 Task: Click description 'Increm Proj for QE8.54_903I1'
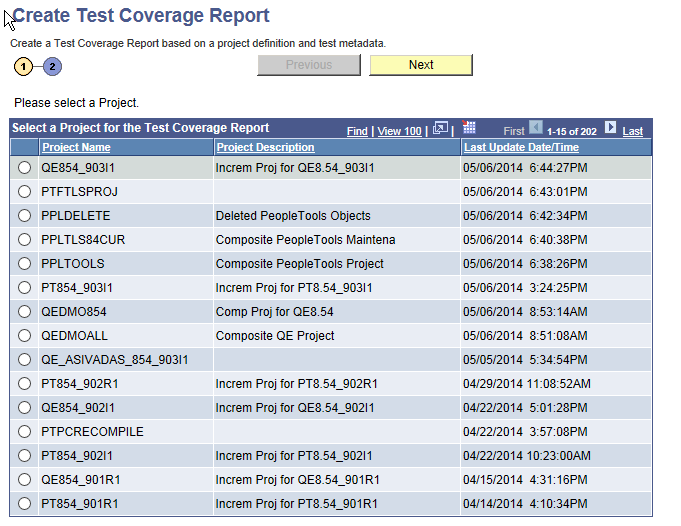295,168
